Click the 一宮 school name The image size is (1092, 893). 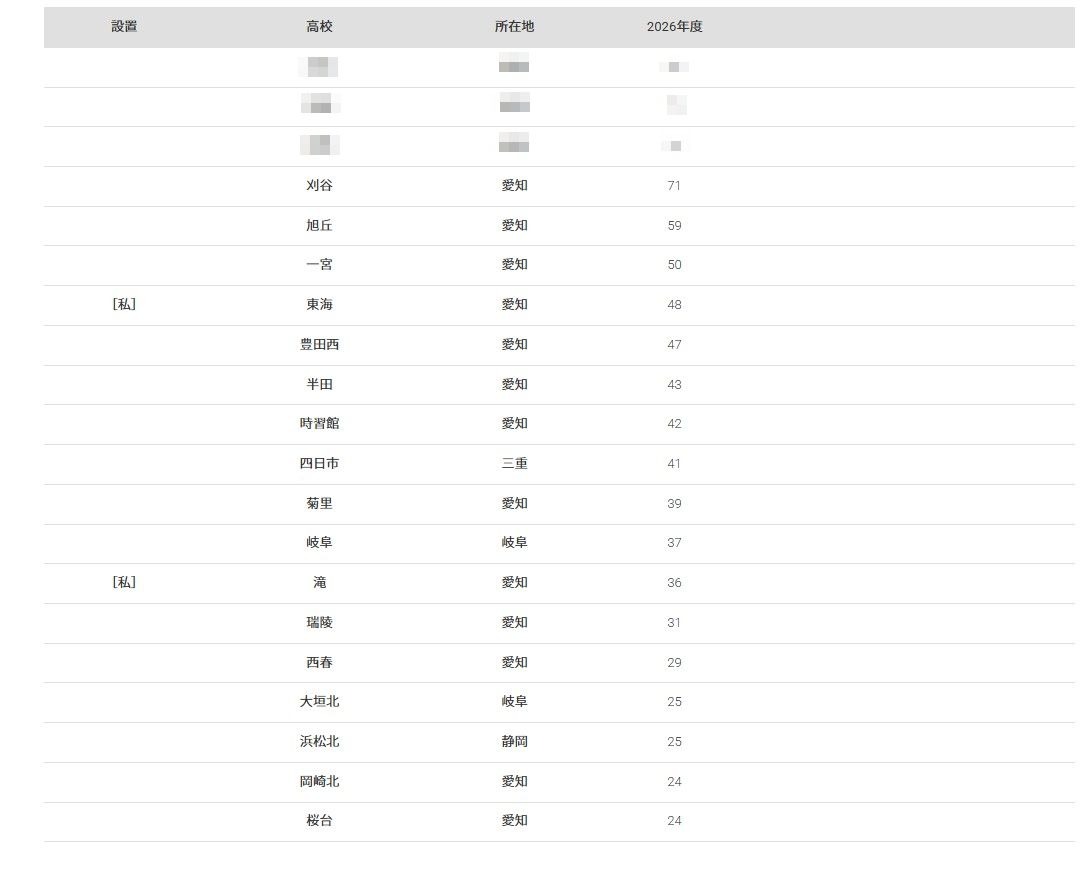pyautogui.click(x=319, y=265)
